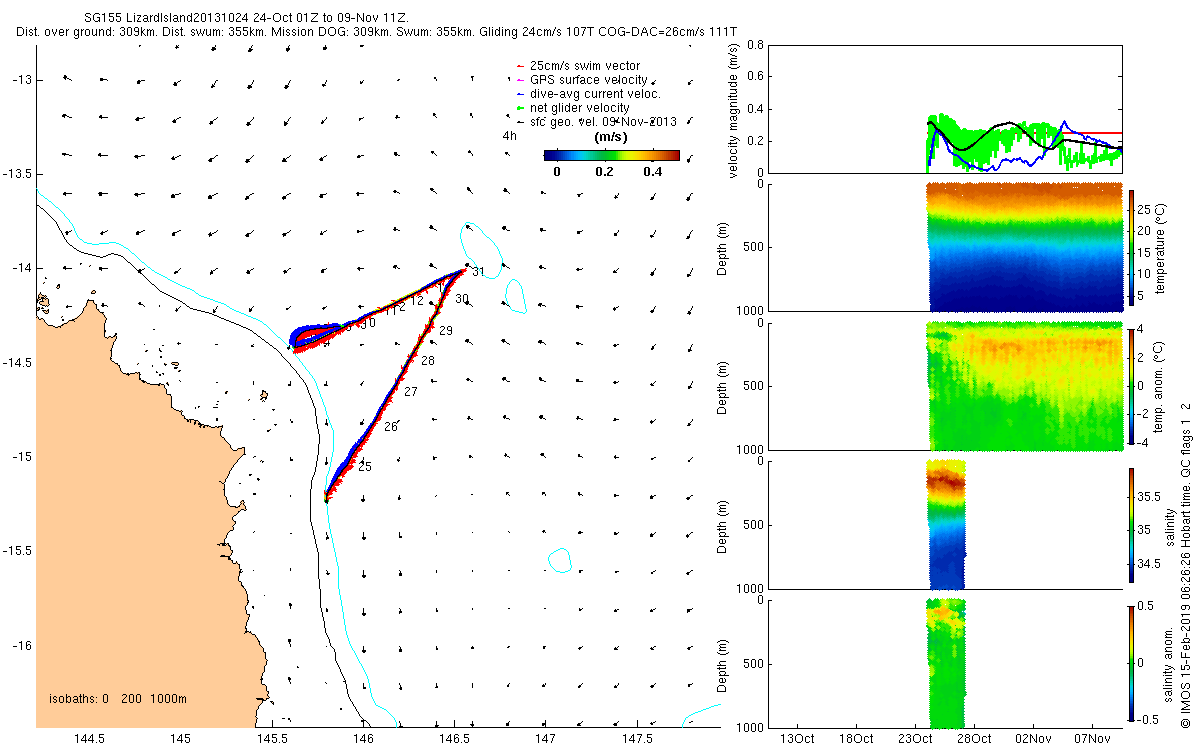Click track day label '29' on map
Image resolution: width=1200 pixels, height=750 pixels.
coord(445,331)
